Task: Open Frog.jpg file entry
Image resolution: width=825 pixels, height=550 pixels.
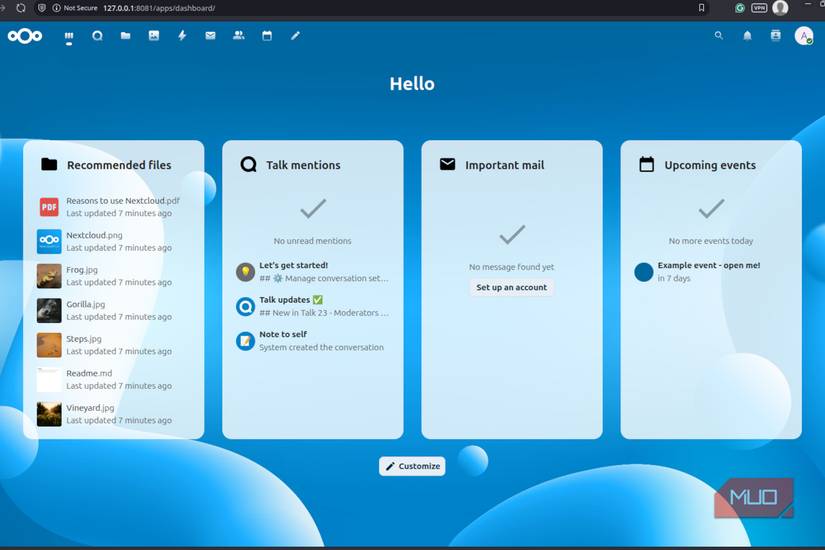Action: tap(114, 276)
